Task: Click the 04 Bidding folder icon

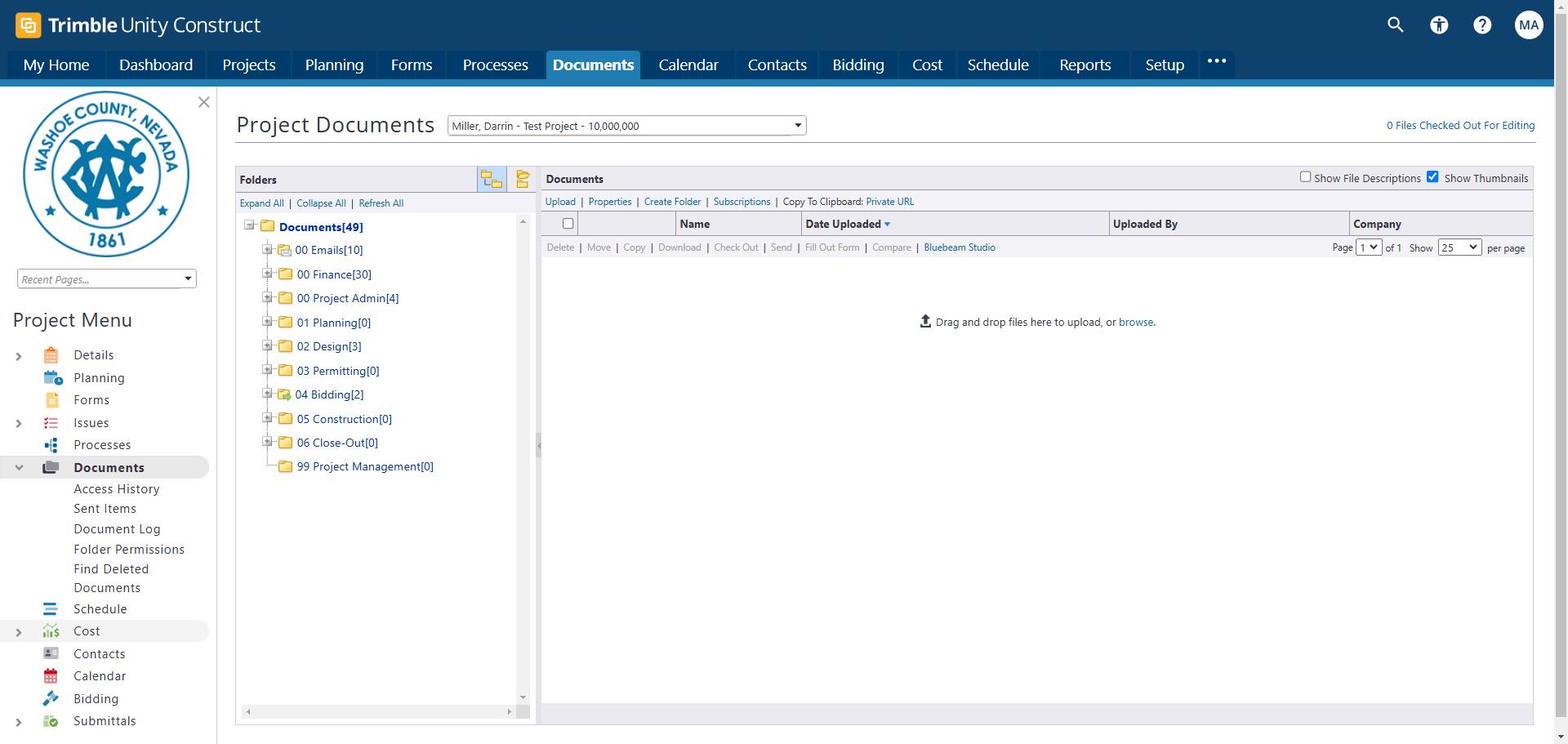Action: click(284, 394)
